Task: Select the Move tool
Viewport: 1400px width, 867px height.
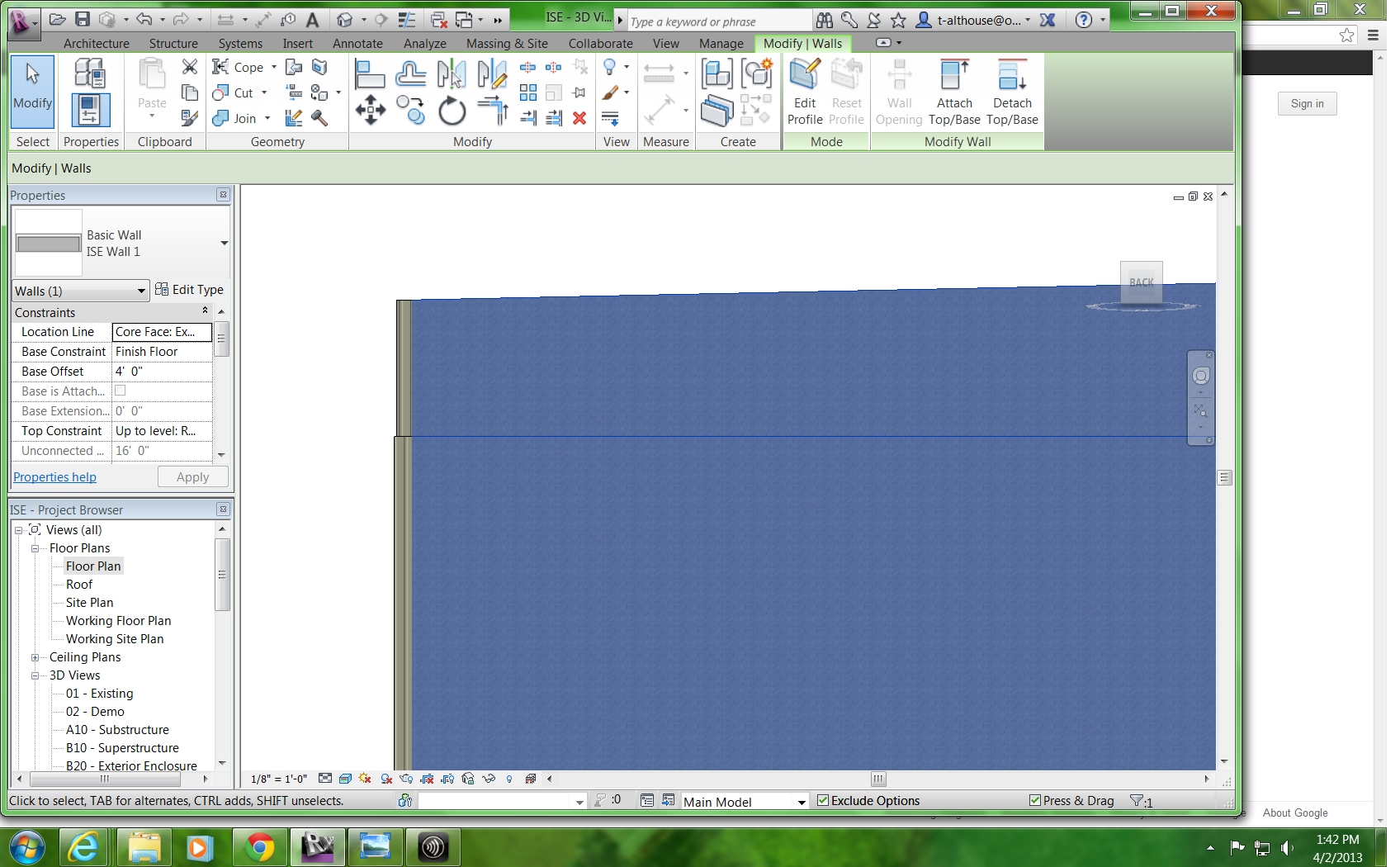Action: (x=370, y=110)
